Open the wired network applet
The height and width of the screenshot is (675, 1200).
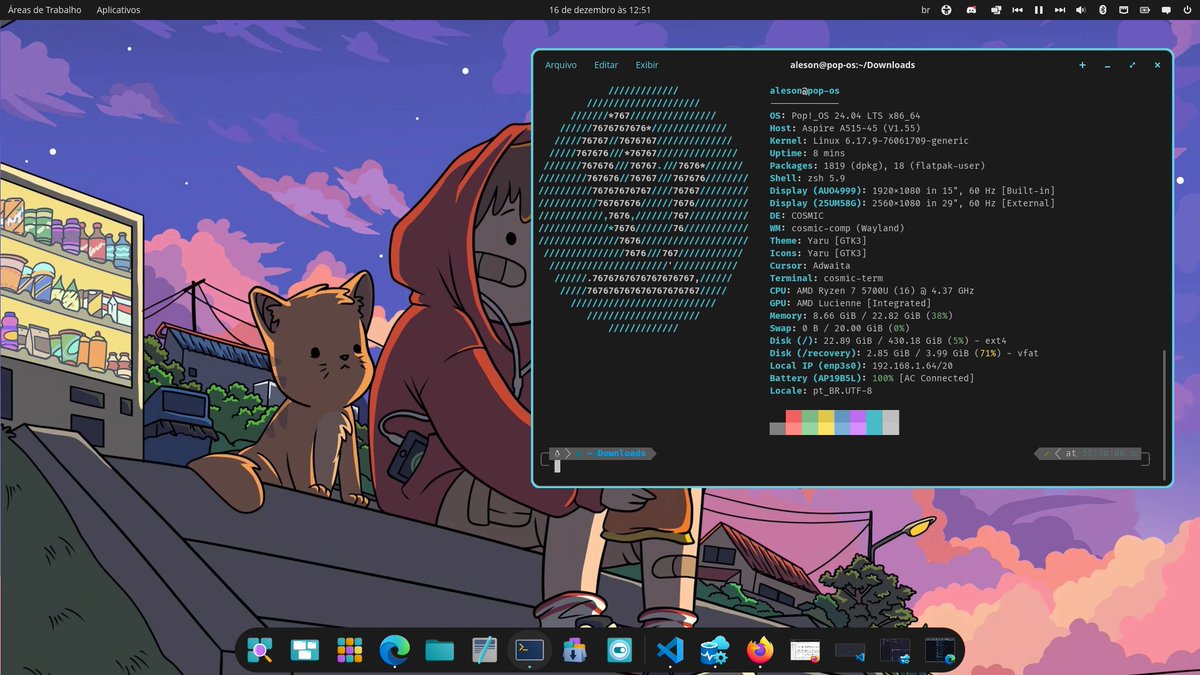(1123, 9)
